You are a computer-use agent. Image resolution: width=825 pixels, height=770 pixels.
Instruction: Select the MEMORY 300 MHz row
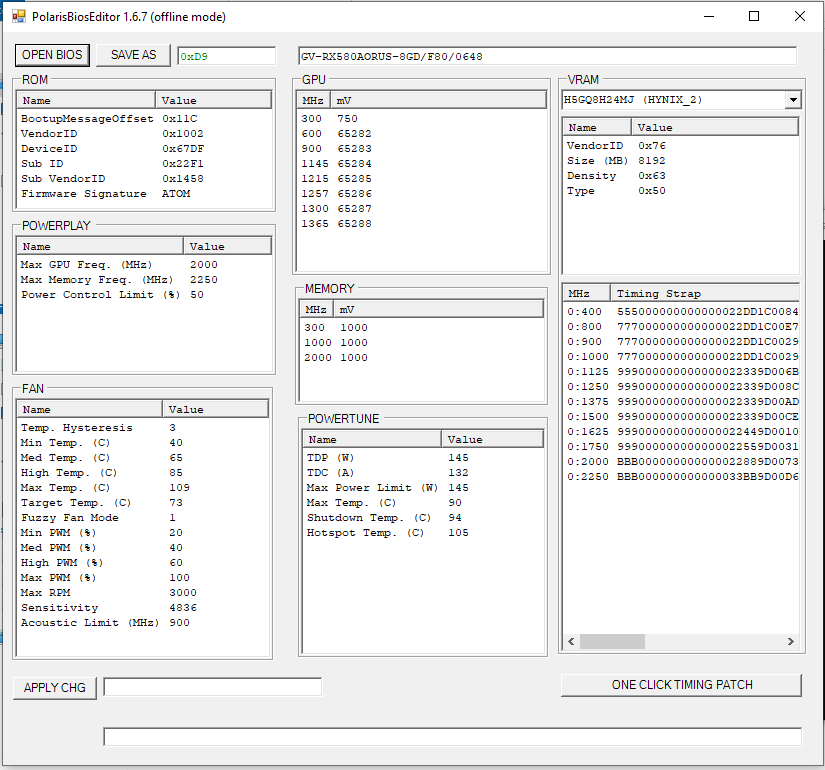[x=422, y=327]
